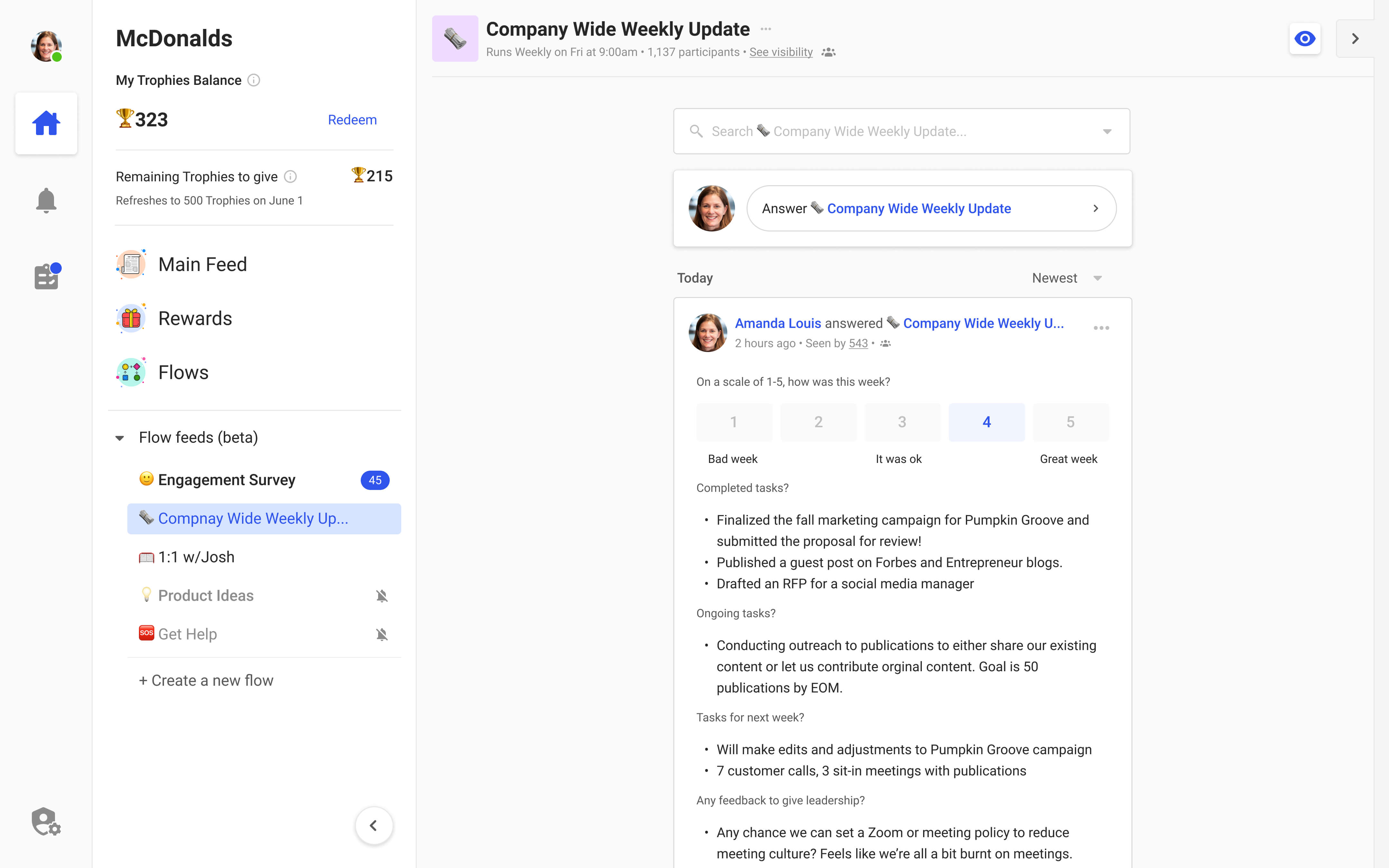Click info icon beside My Trophies Balance
The image size is (1389, 868).
tap(254, 80)
